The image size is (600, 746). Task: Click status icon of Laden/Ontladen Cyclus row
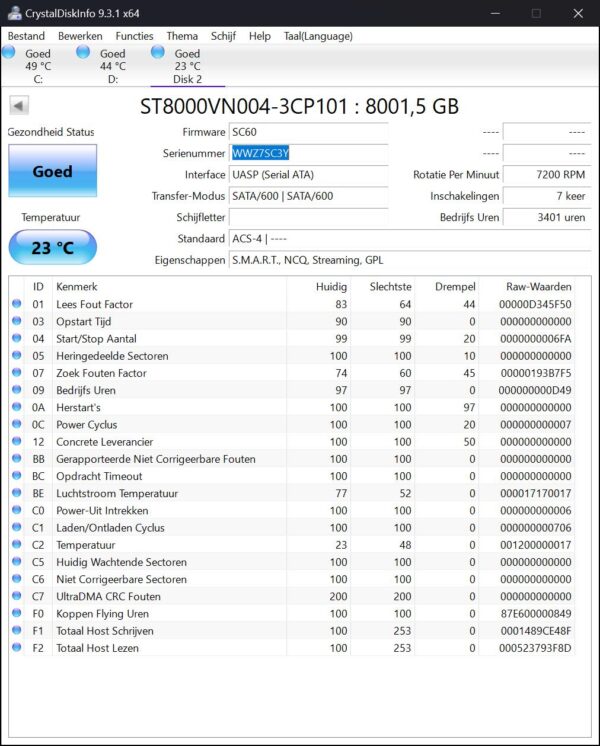17,527
